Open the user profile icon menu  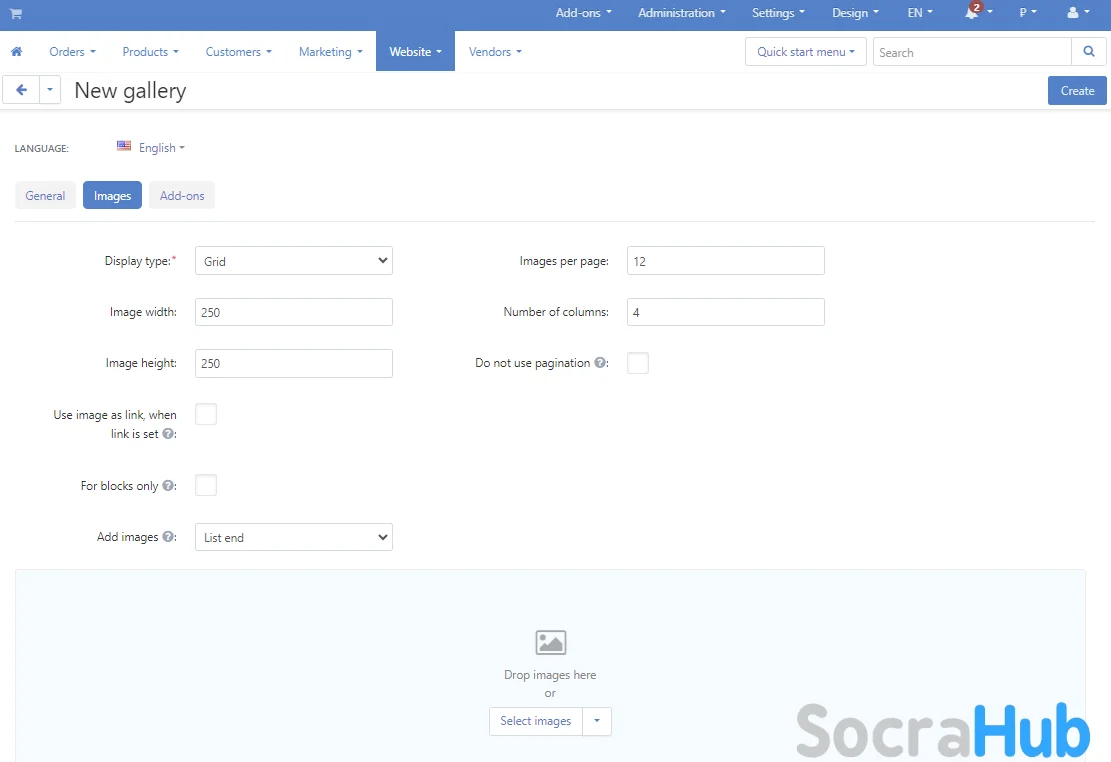pyautogui.click(x=1073, y=14)
